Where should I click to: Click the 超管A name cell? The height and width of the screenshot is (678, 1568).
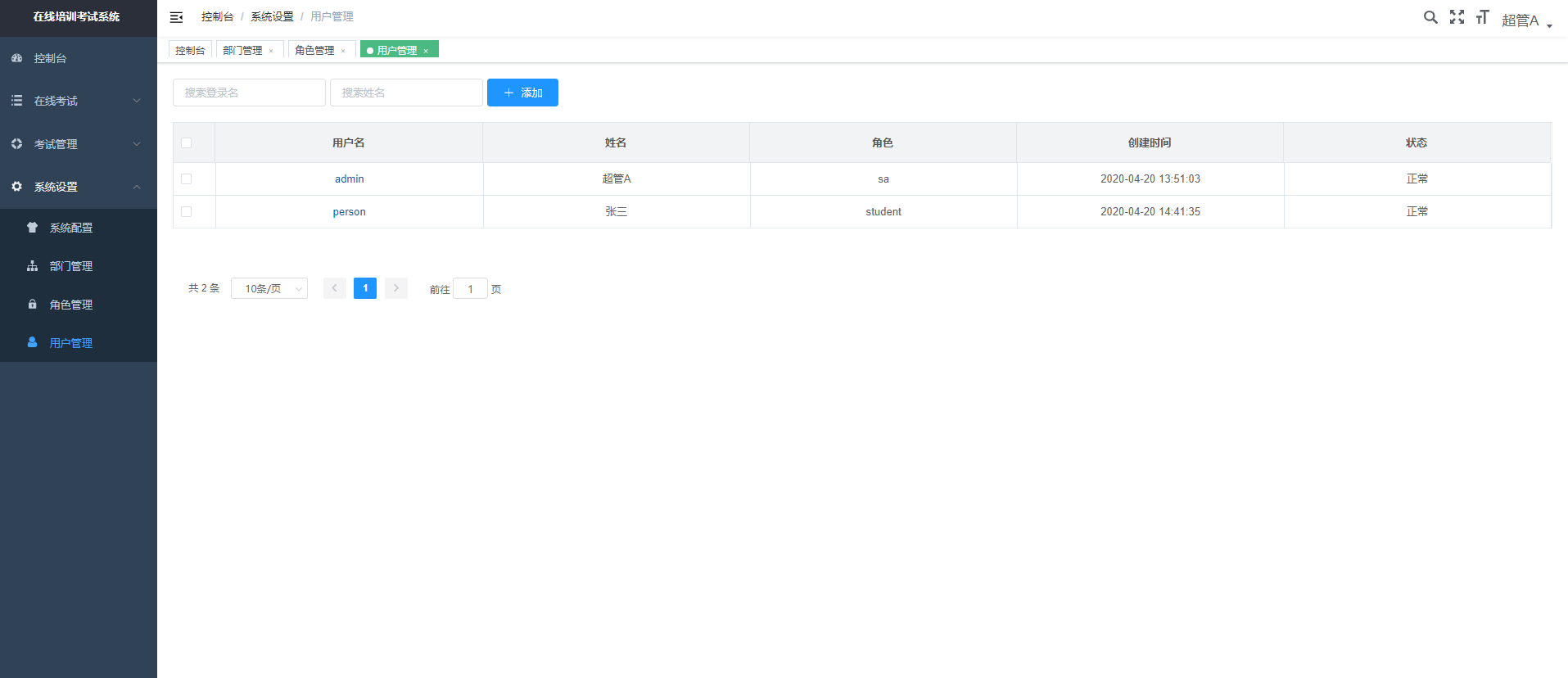617,179
